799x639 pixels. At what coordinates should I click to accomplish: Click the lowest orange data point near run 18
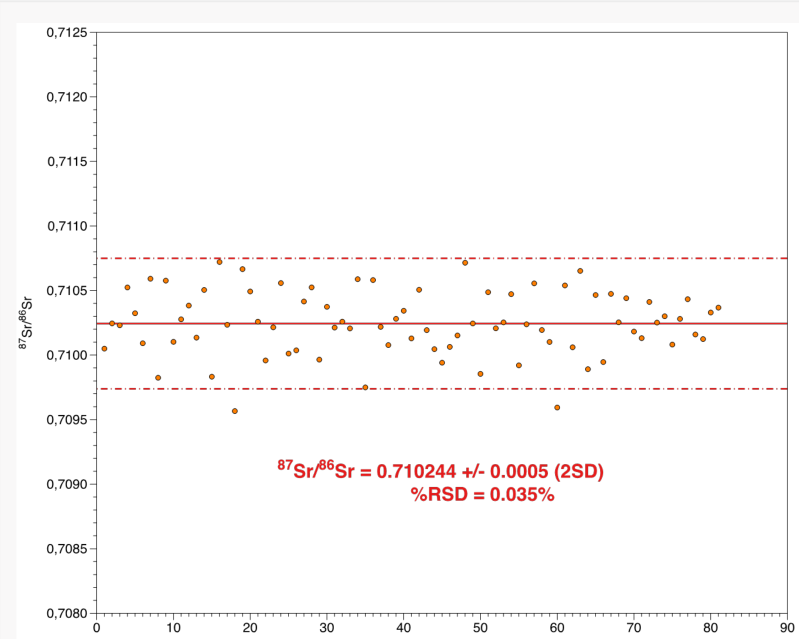point(235,411)
